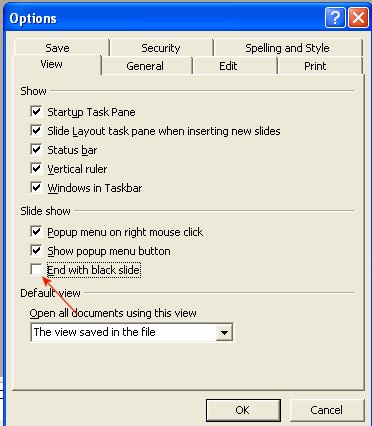Open the Edit tab
This screenshot has width=372, height=426.
coord(228,66)
